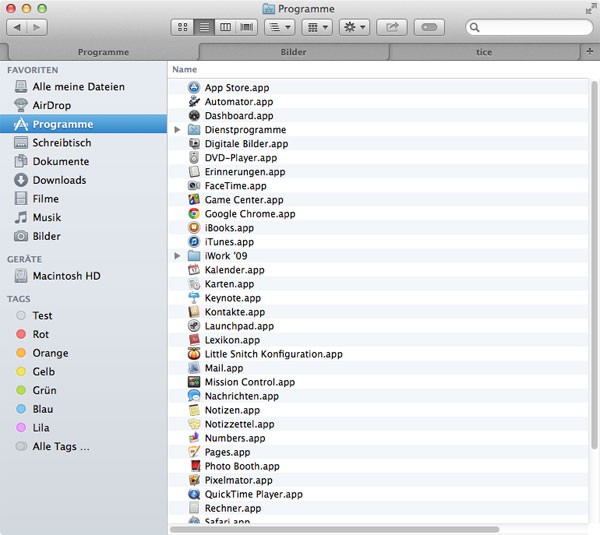
Task: Select the Automator.app icon
Action: pos(194,101)
